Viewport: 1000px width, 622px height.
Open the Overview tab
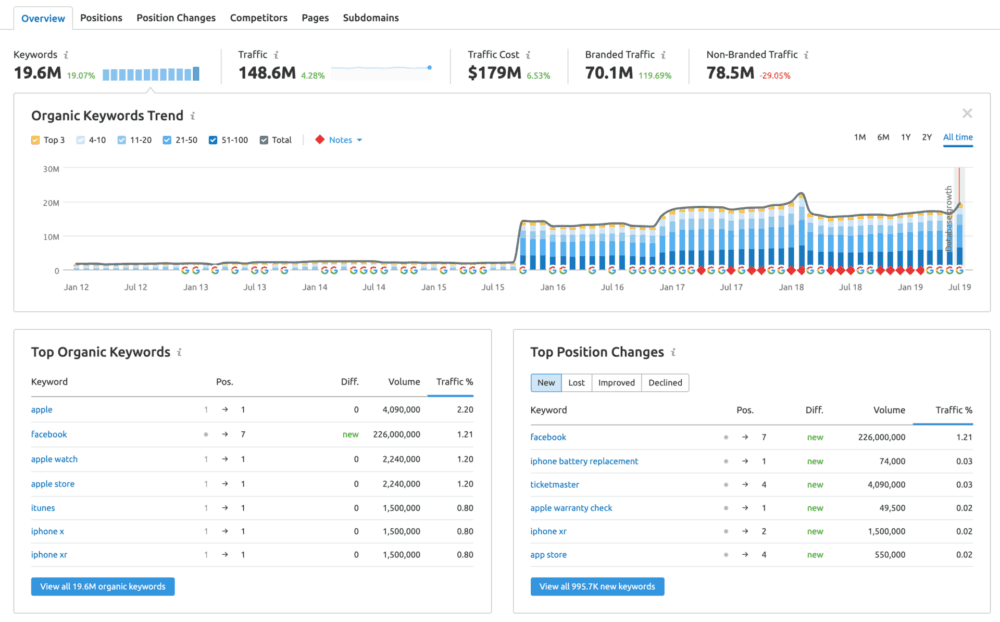coord(43,18)
